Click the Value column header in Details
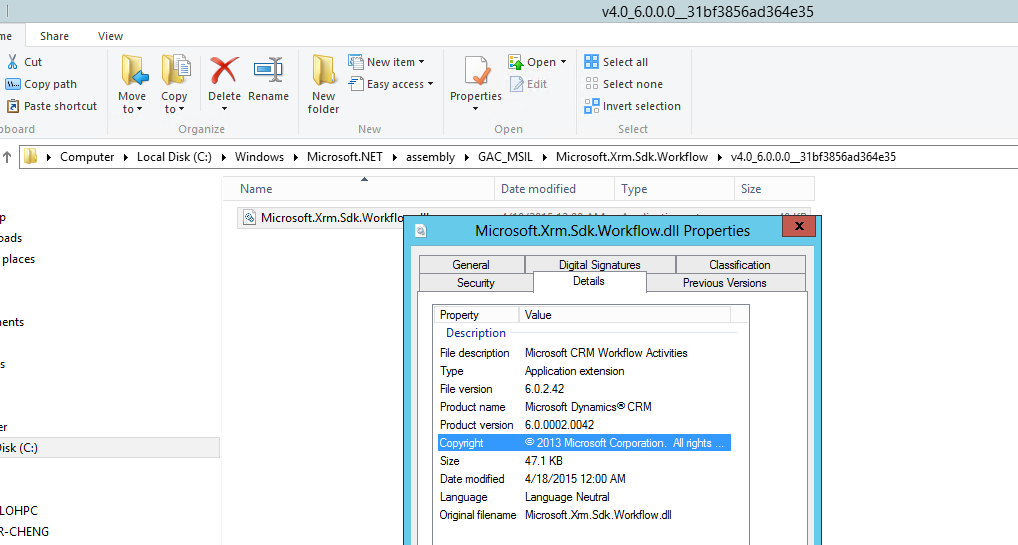 (x=625, y=314)
